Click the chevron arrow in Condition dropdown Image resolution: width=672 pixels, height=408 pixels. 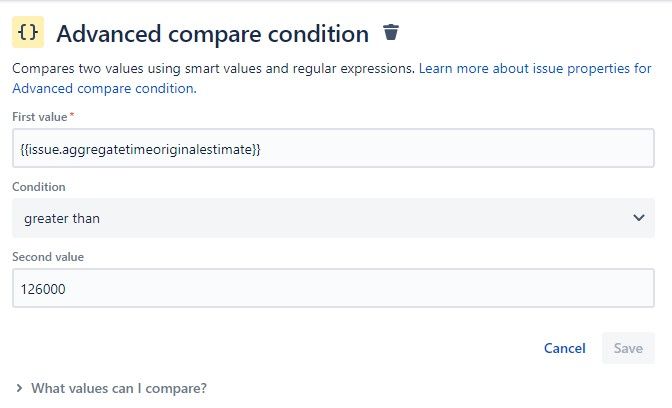point(639,218)
